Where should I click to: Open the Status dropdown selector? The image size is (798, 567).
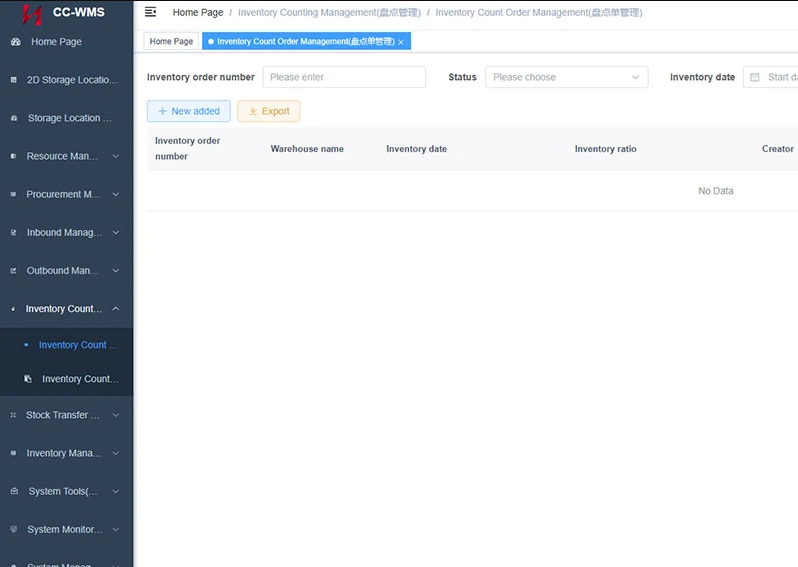(566, 77)
